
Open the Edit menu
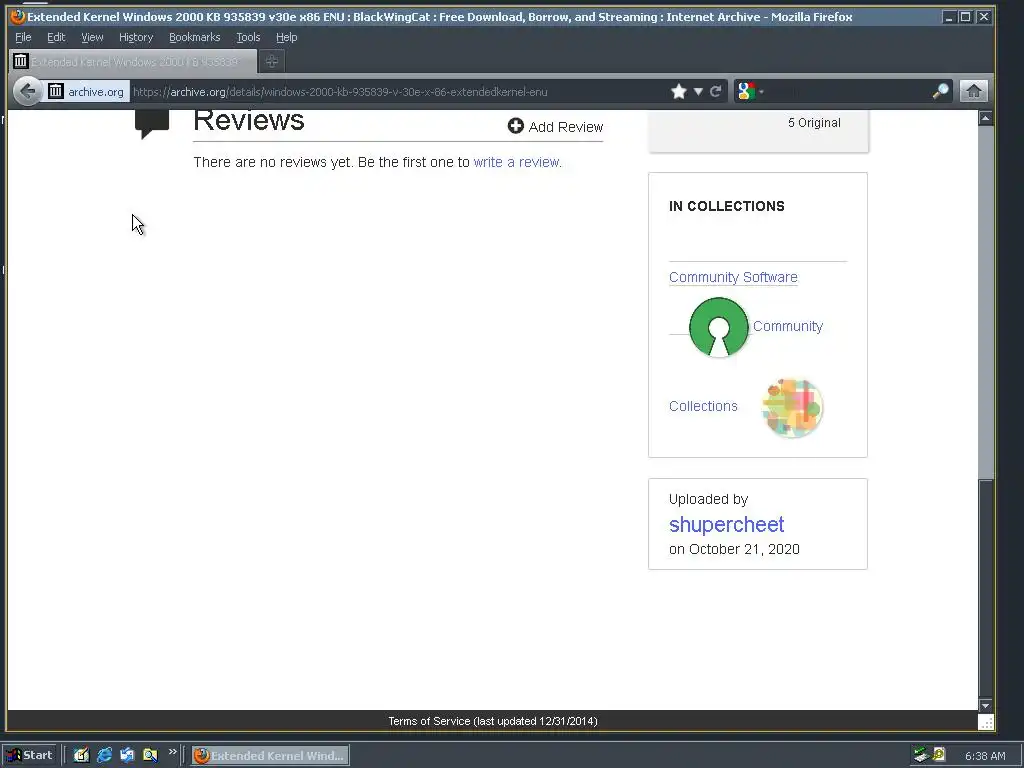coord(56,37)
